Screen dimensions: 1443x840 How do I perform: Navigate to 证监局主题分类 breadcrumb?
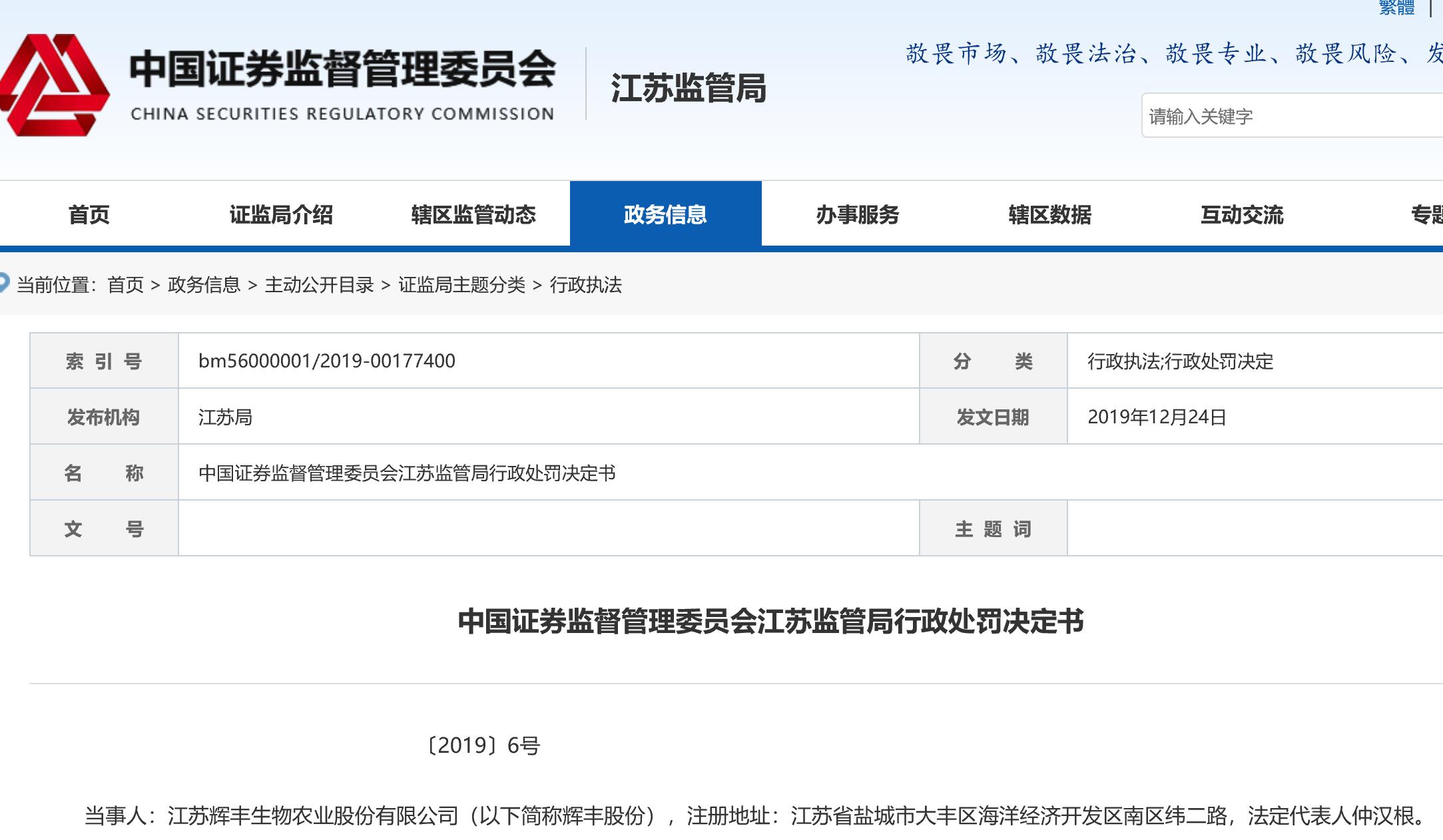click(x=461, y=286)
